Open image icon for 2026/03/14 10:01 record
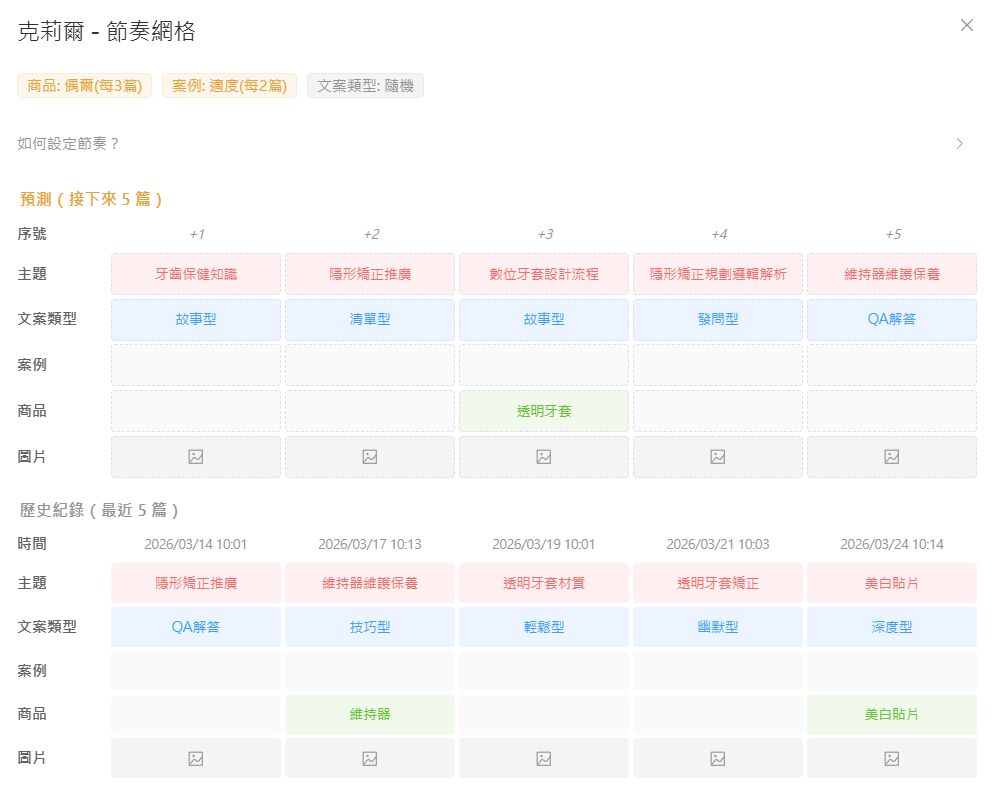Screen dimensions: 996x800 coord(196,759)
